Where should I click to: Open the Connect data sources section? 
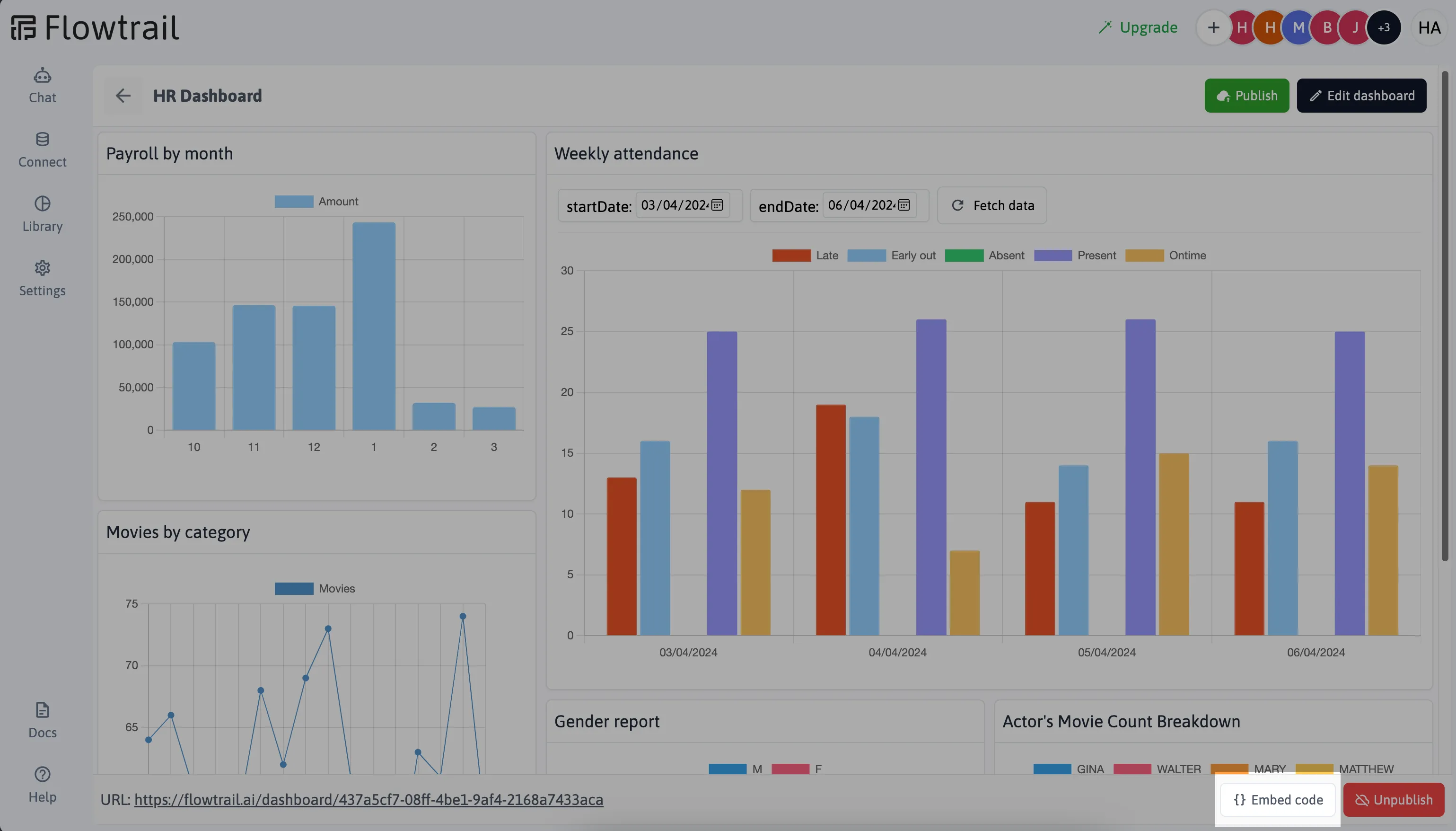[42, 150]
